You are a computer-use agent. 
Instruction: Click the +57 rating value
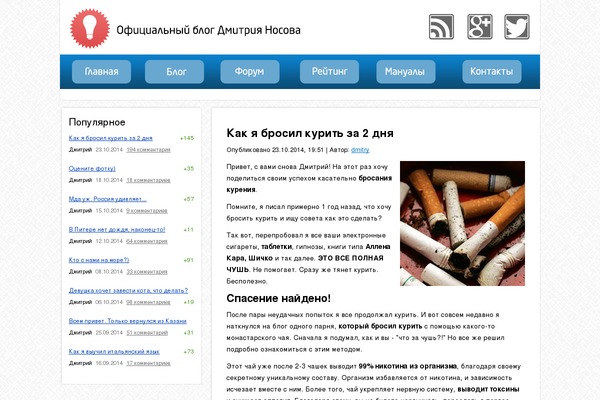coord(189,199)
